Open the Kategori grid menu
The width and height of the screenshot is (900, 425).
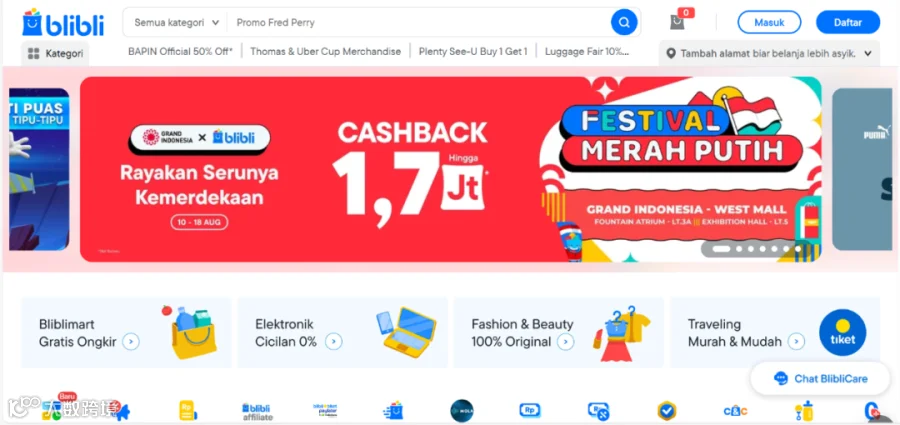pyautogui.click(x=56, y=53)
